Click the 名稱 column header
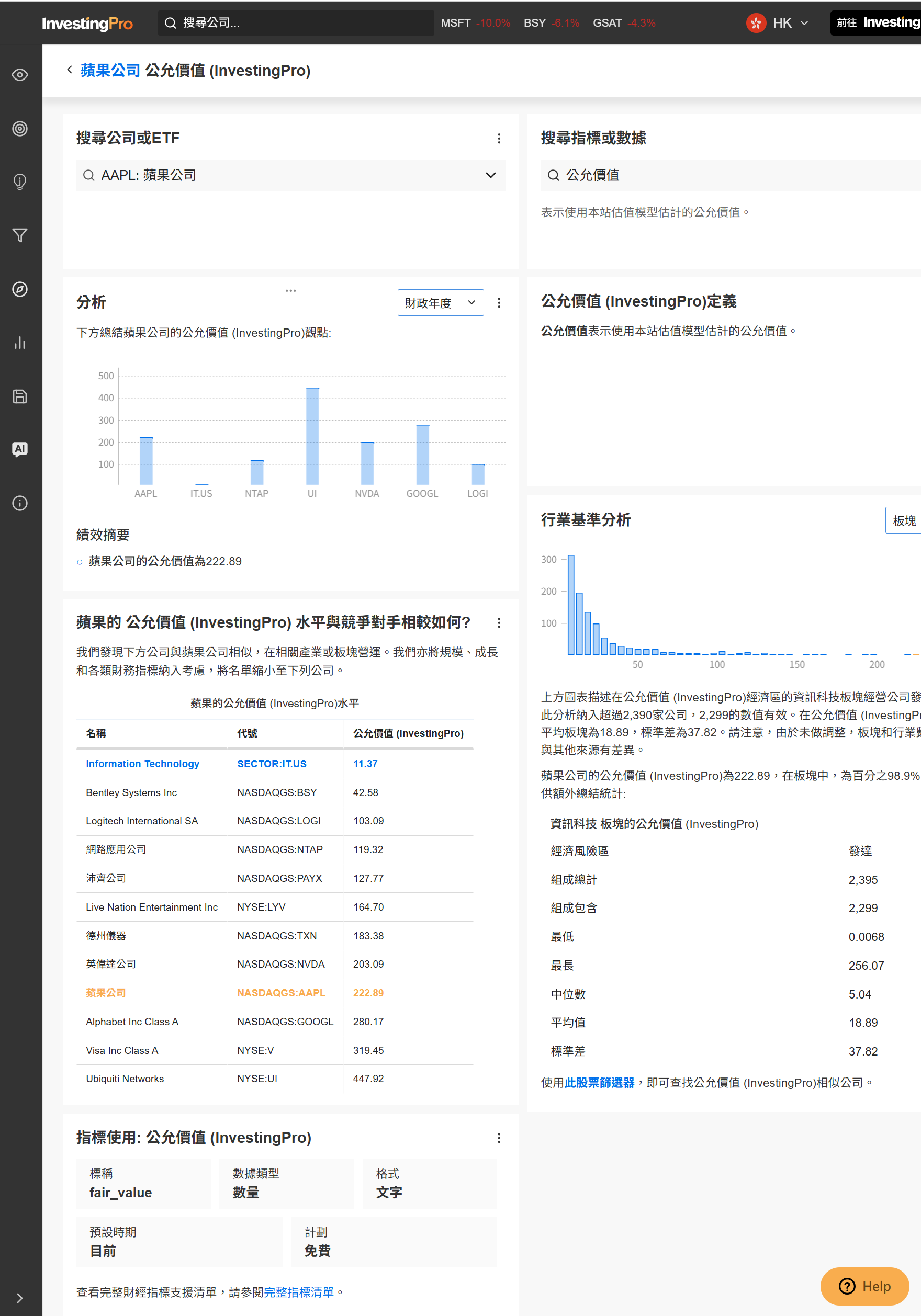Image resolution: width=921 pixels, height=1316 pixels. pos(96,733)
